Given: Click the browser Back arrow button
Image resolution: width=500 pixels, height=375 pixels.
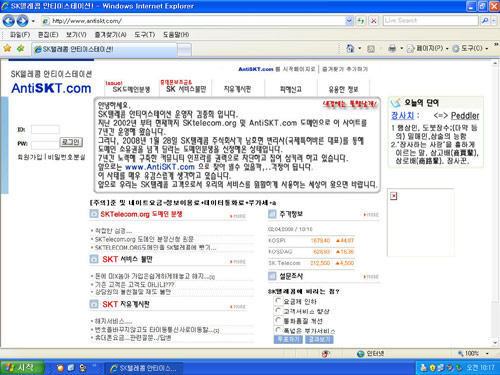Looking at the screenshot, I should (x=9, y=21).
